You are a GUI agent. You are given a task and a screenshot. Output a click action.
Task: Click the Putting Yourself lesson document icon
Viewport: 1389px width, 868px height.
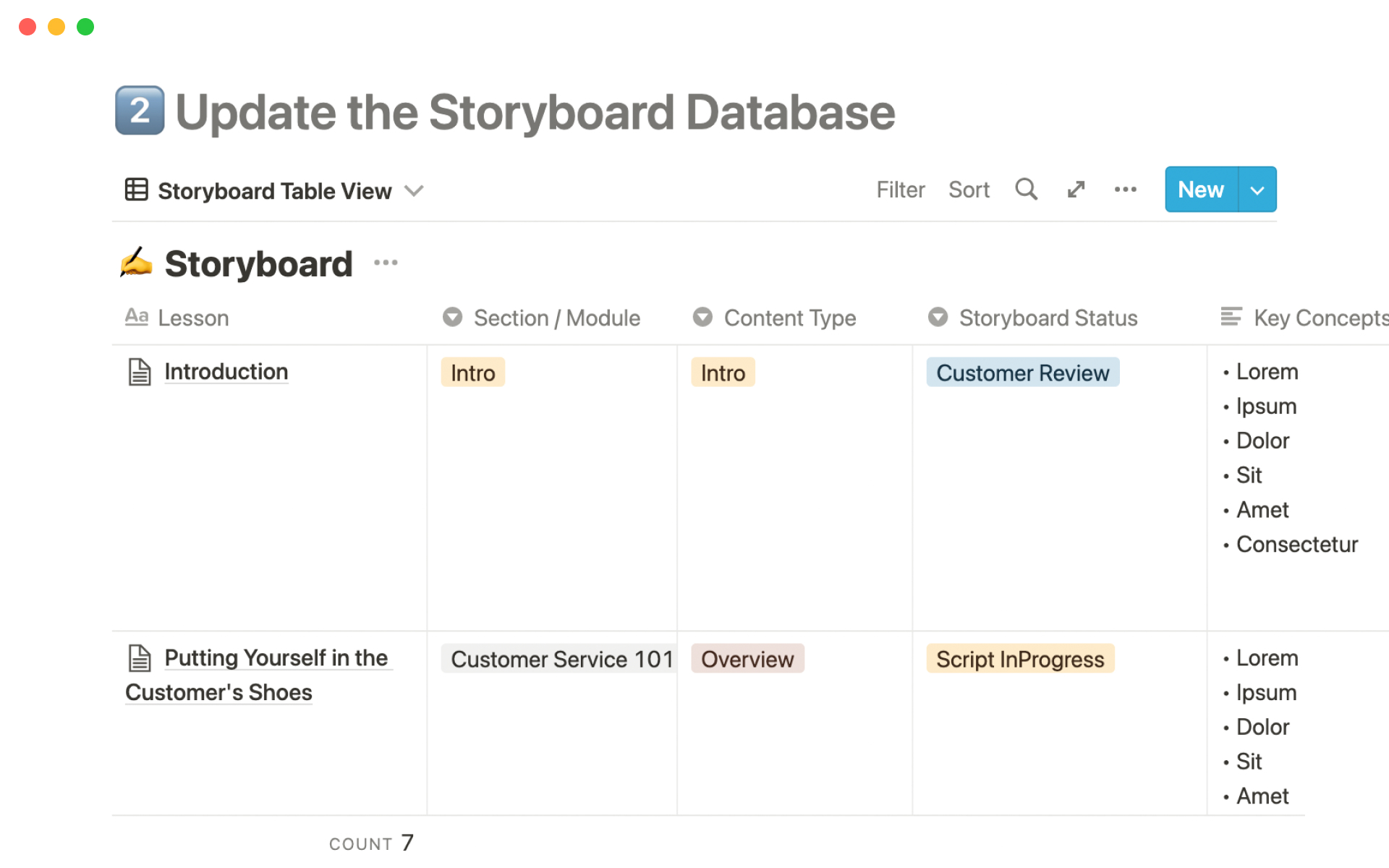(140, 658)
